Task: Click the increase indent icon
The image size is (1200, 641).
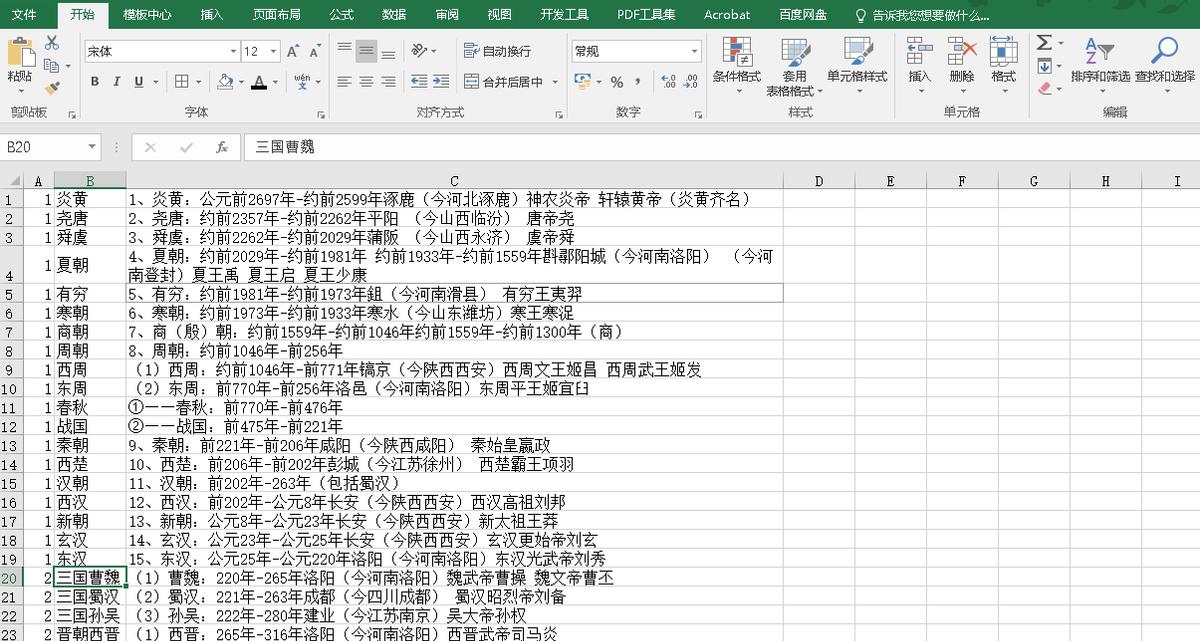Action: (443, 82)
